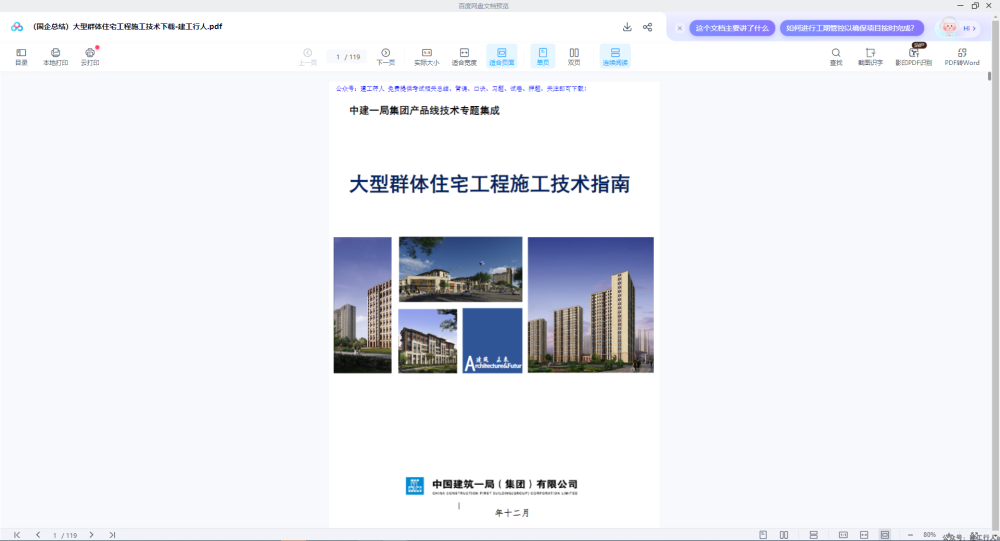This screenshot has width=1000, height=541.
Task: Toggle 单页 single page layout
Action: point(543,56)
